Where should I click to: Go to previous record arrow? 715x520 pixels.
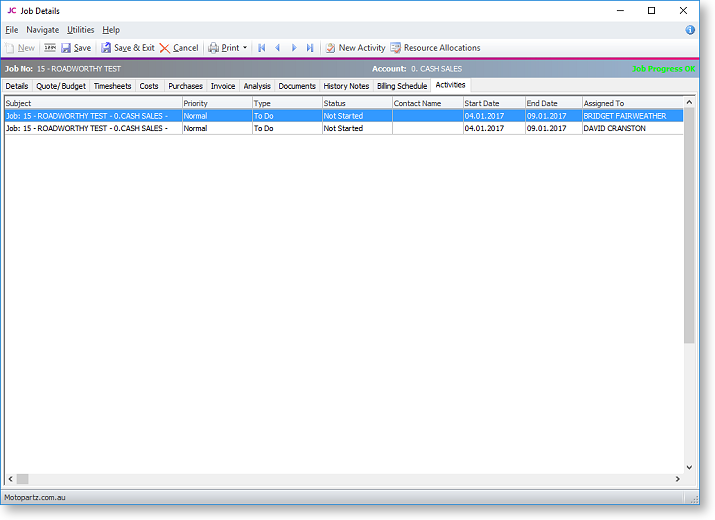pos(277,48)
